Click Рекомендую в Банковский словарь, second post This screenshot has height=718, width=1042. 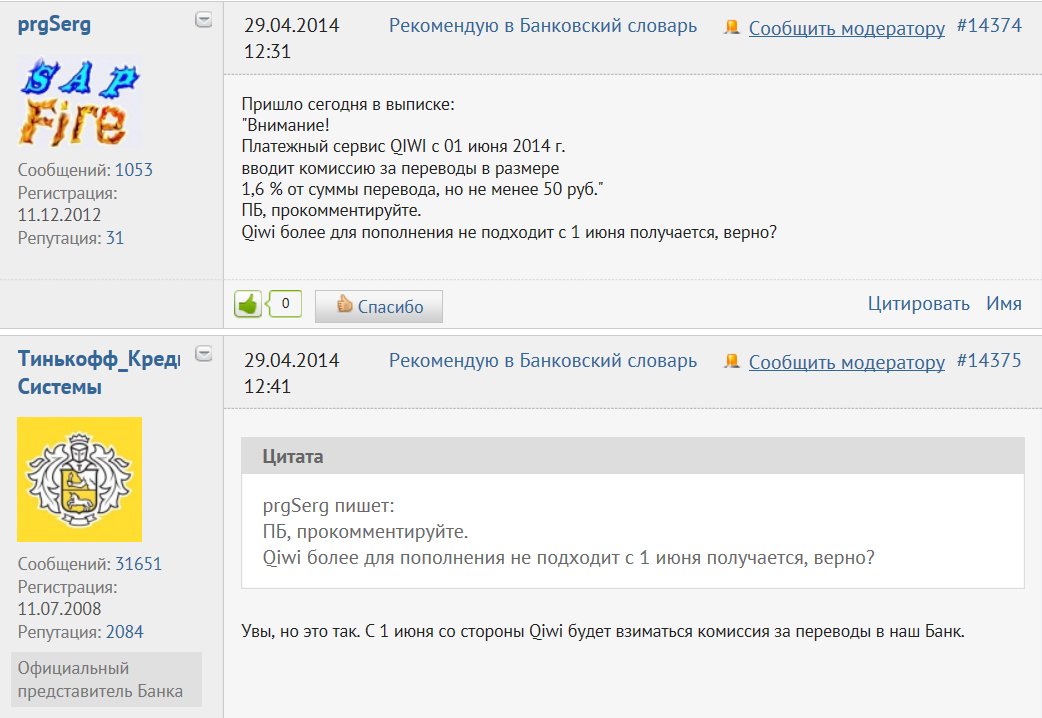[543, 360]
